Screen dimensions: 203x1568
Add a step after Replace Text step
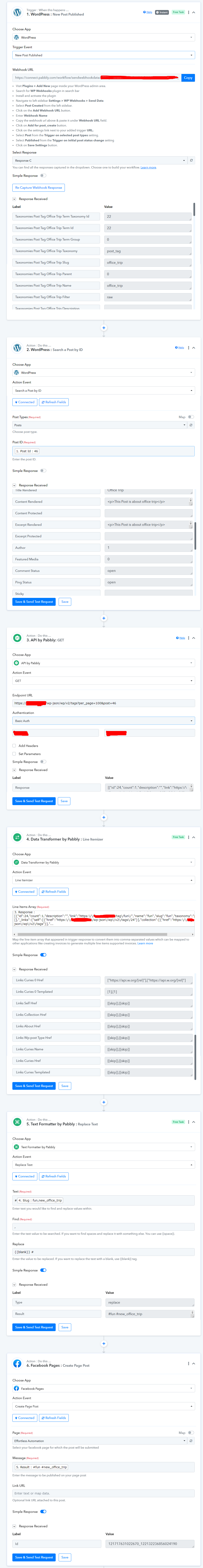pyautogui.click(x=104, y=1343)
